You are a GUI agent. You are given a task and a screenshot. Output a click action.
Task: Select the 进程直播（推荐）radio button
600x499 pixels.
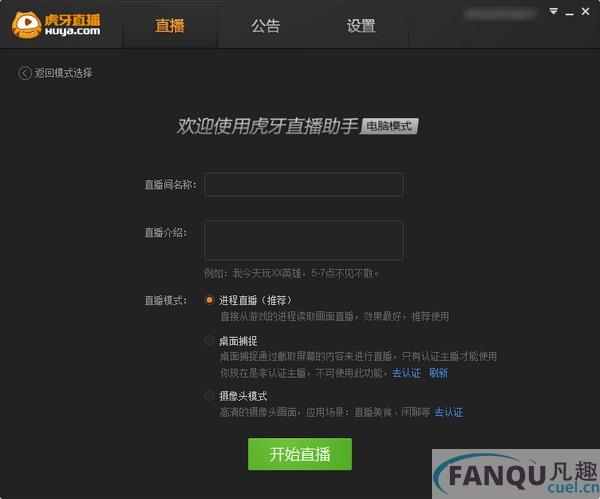(209, 300)
